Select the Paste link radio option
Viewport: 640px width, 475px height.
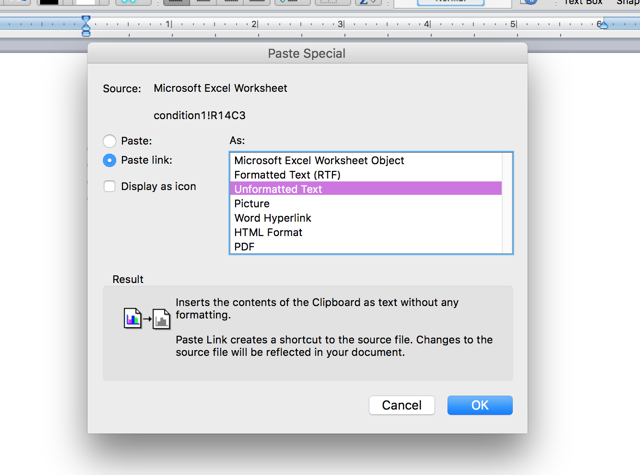point(109,160)
